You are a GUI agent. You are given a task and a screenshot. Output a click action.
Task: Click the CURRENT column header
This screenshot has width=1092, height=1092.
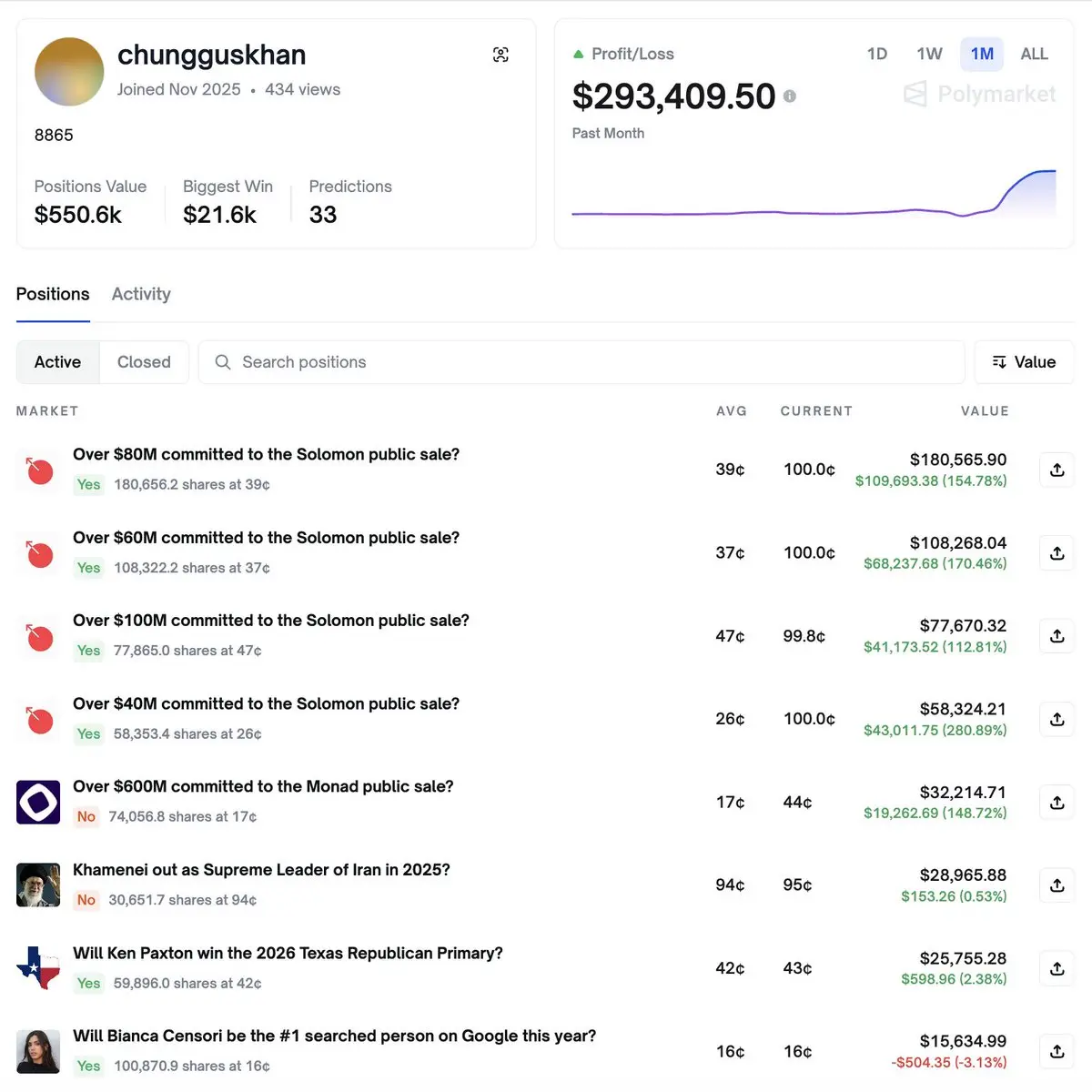[816, 411]
